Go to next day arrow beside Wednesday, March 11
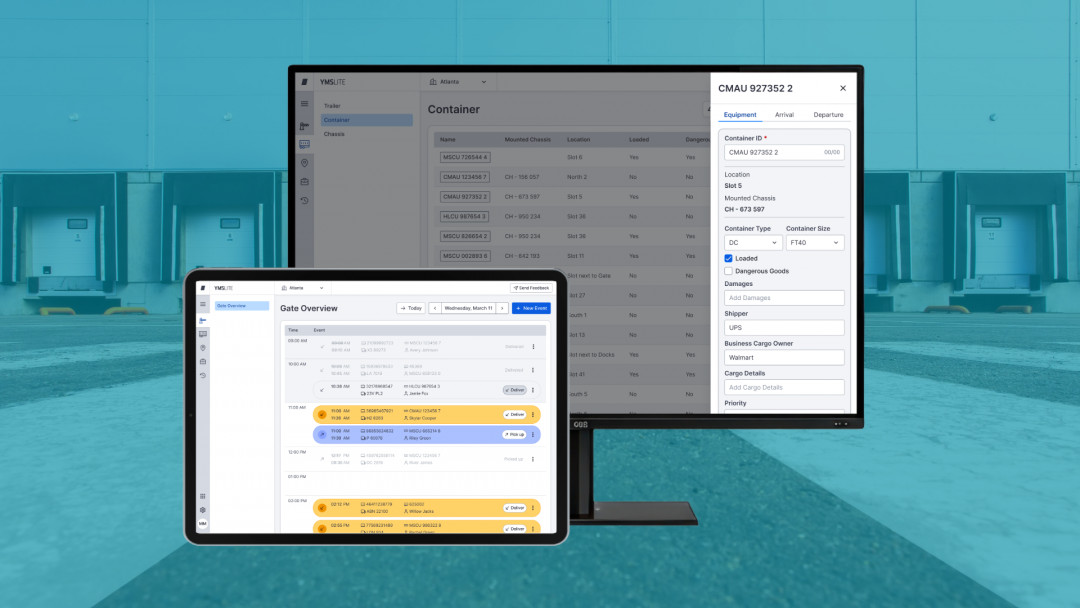 [x=502, y=308]
